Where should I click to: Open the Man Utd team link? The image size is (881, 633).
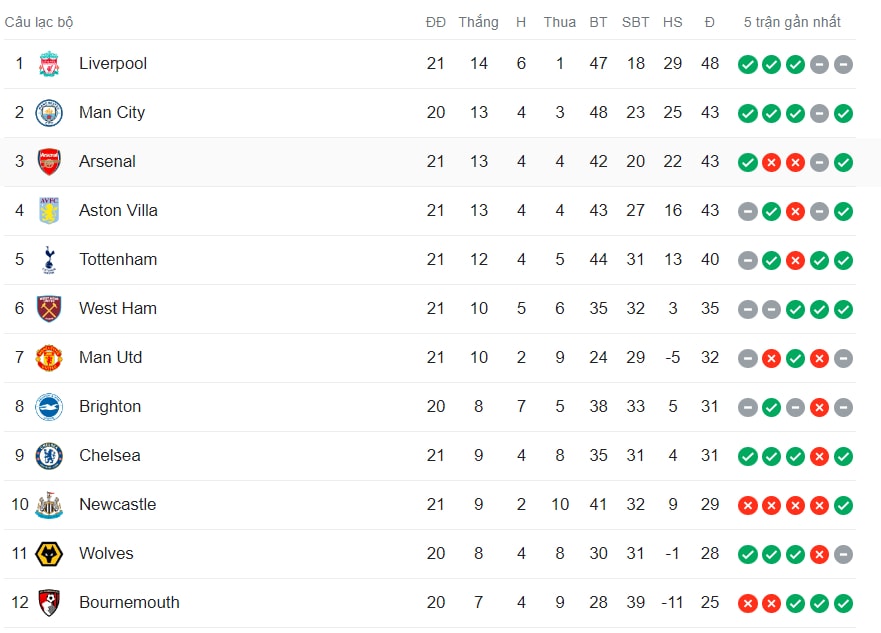(111, 358)
